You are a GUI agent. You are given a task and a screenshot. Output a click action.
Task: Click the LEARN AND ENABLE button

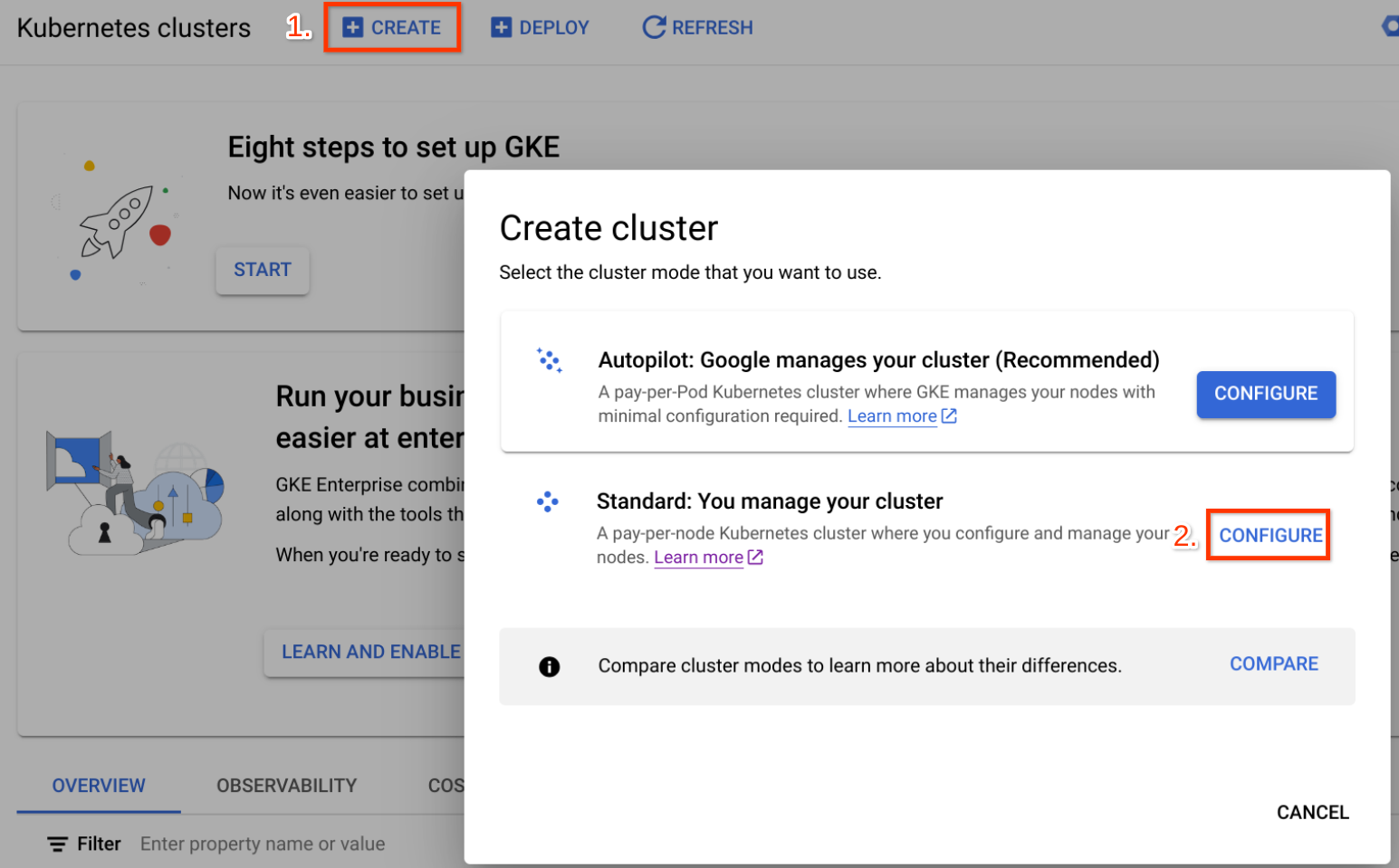pyautogui.click(x=369, y=652)
